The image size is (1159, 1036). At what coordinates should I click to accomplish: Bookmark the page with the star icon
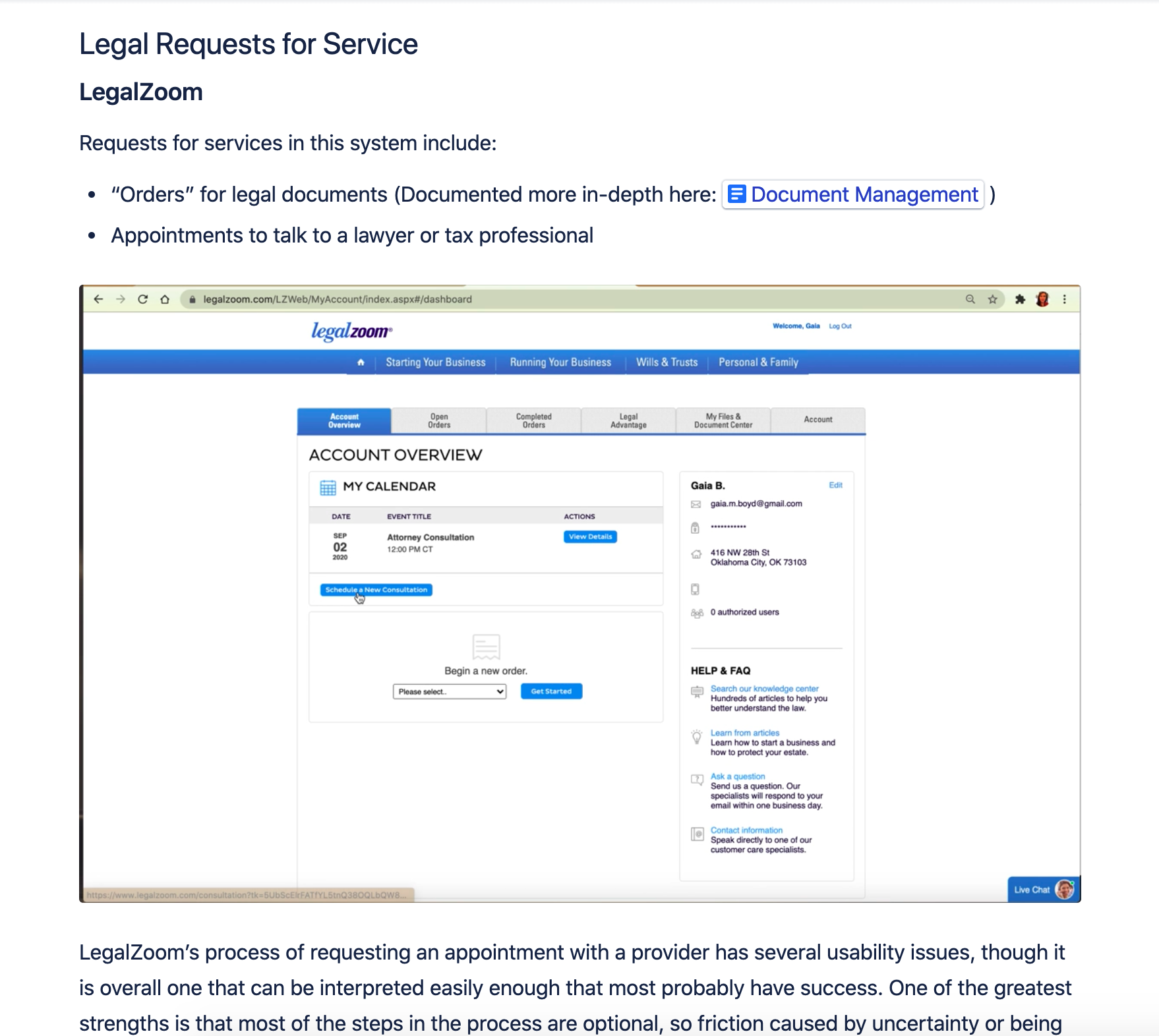tap(992, 299)
